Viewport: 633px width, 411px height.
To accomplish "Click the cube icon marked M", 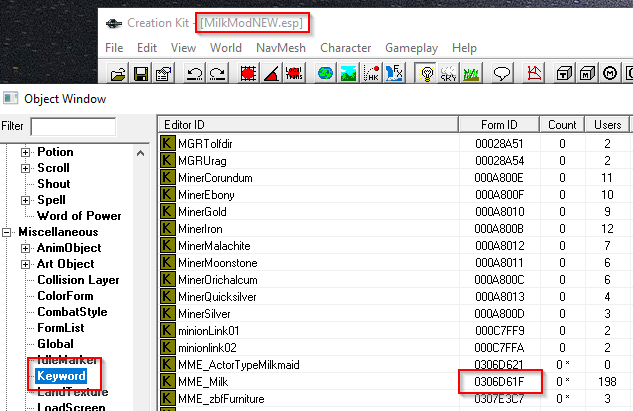I will tap(587, 73).
